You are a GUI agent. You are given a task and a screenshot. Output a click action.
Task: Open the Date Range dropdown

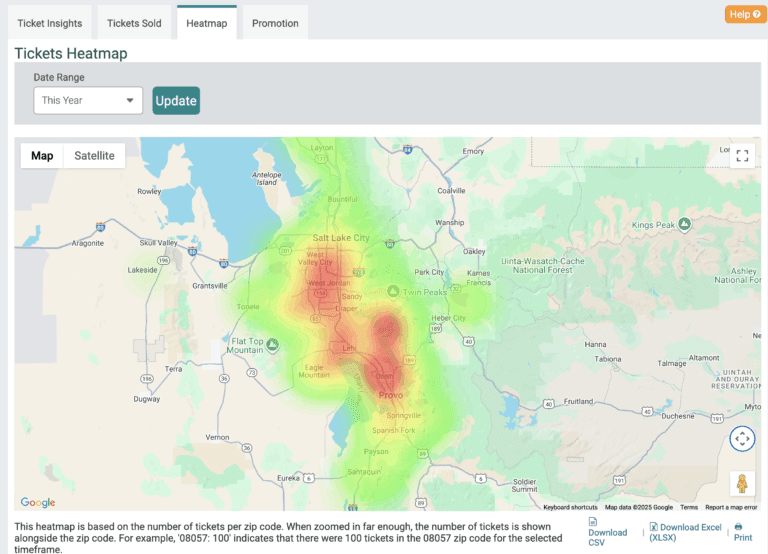coord(88,100)
